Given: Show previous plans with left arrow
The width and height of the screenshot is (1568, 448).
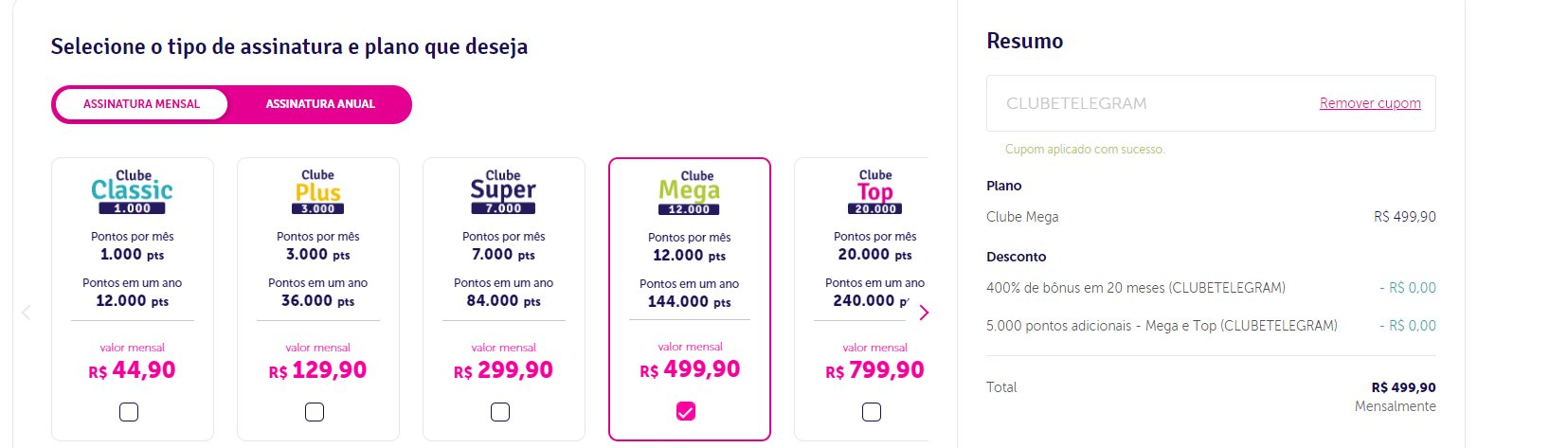Looking at the screenshot, I should click(x=26, y=313).
